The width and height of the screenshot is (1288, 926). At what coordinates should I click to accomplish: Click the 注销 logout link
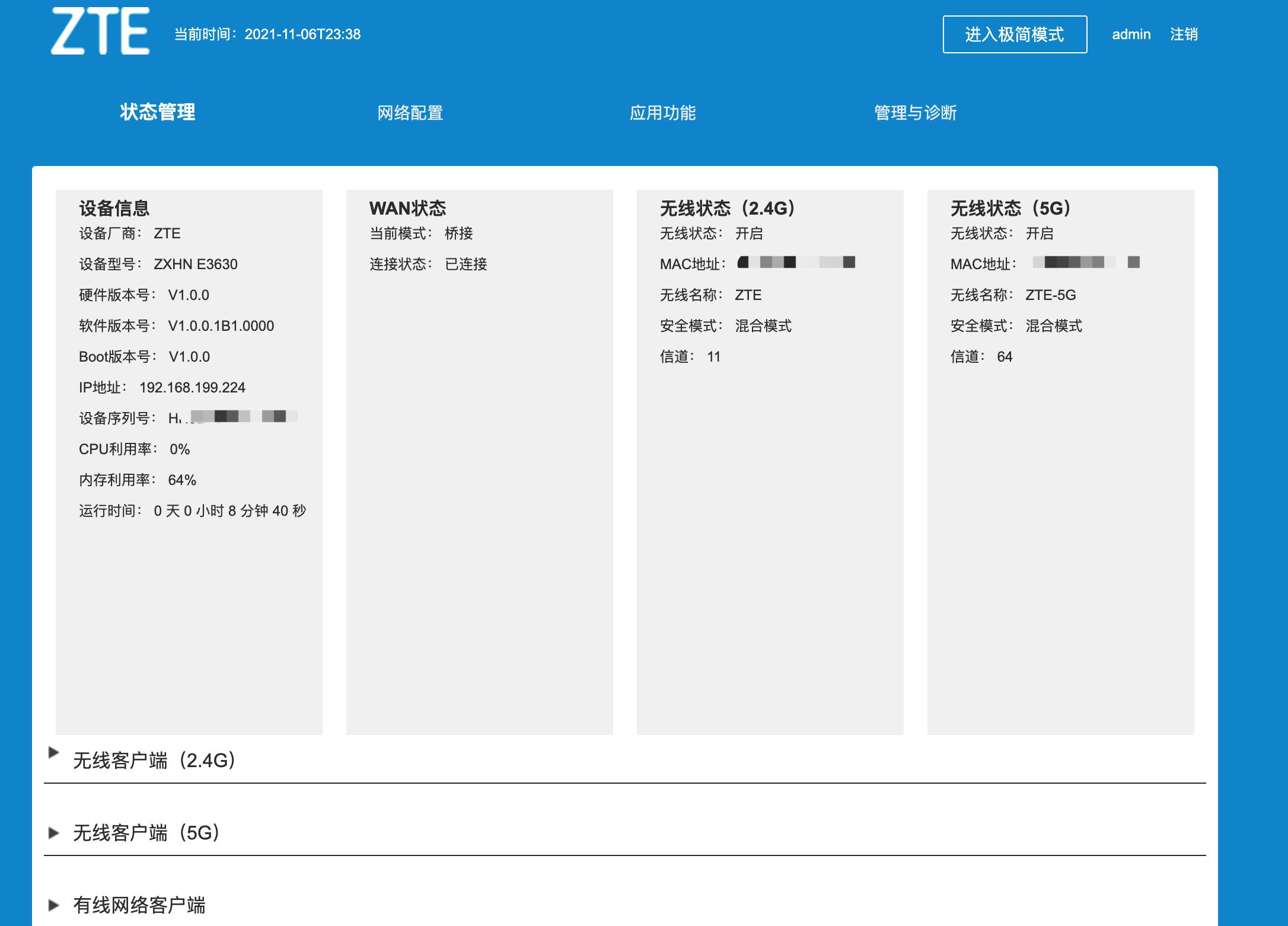coord(1184,34)
